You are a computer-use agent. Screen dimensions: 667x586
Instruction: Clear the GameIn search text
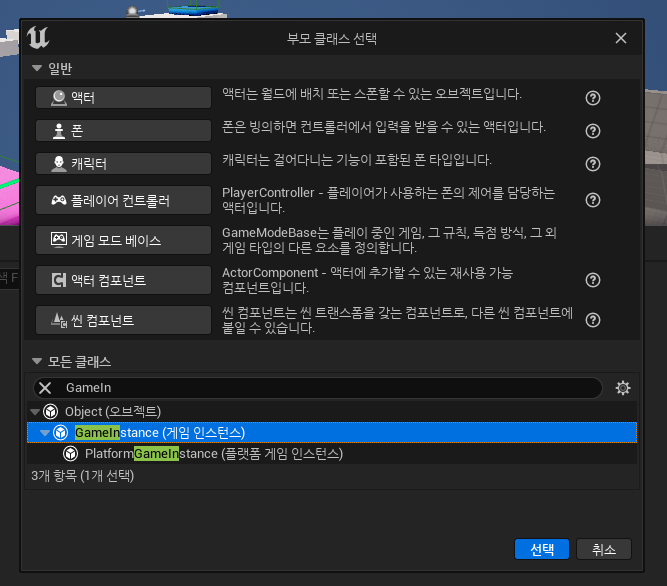coord(45,388)
